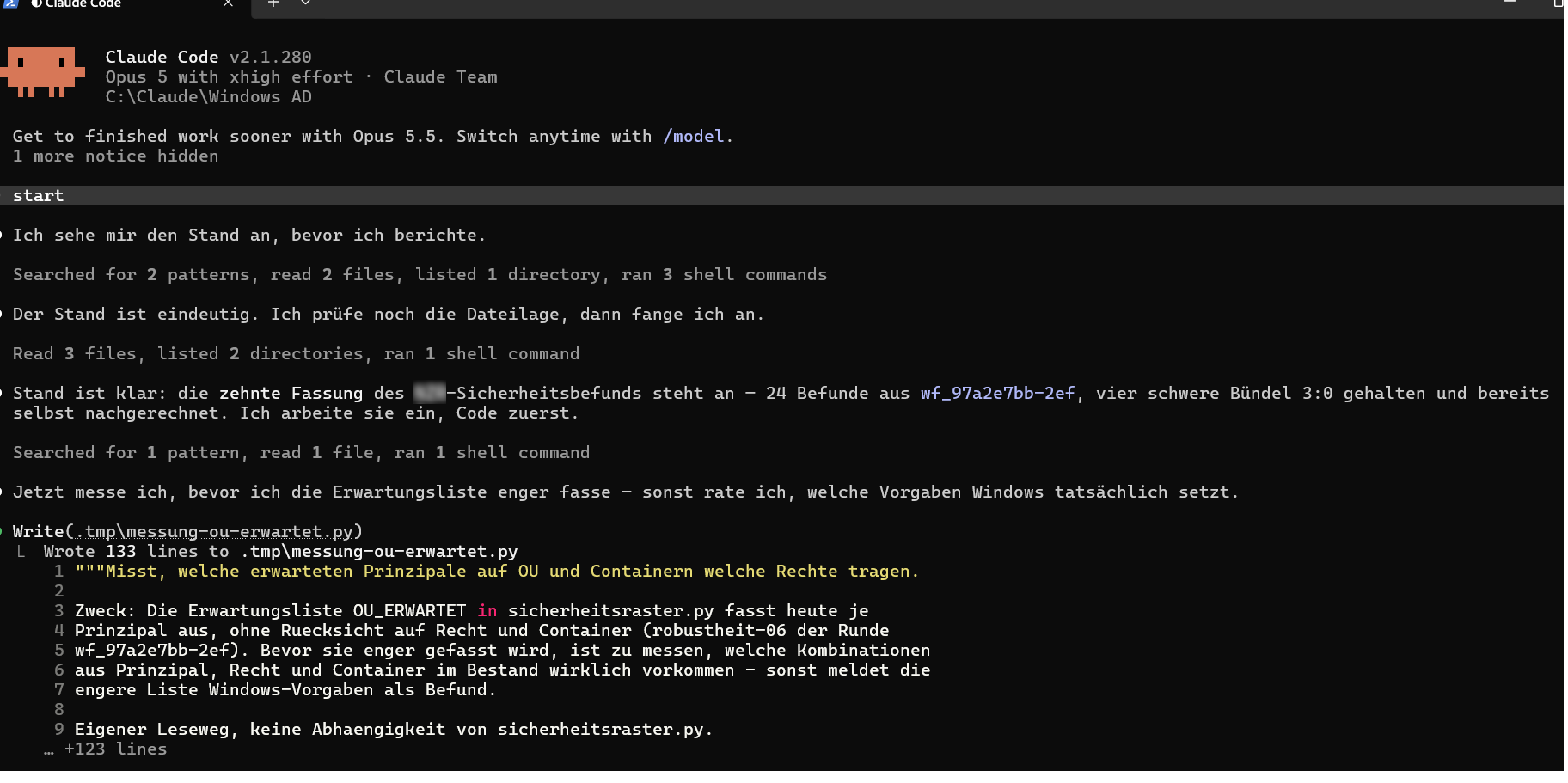Open the new-tab profile dropdown chevron

tap(305, 3)
